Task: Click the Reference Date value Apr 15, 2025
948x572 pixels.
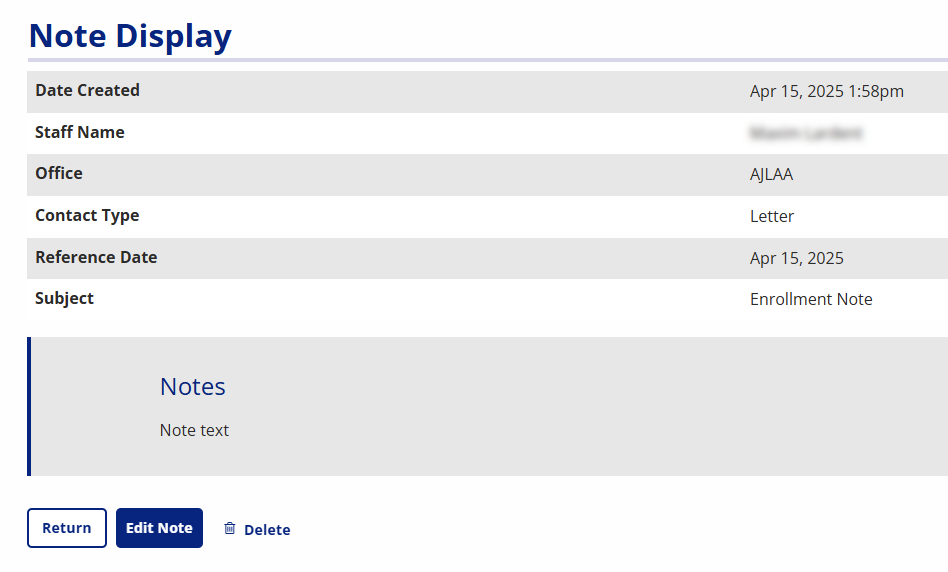Action: coord(796,258)
